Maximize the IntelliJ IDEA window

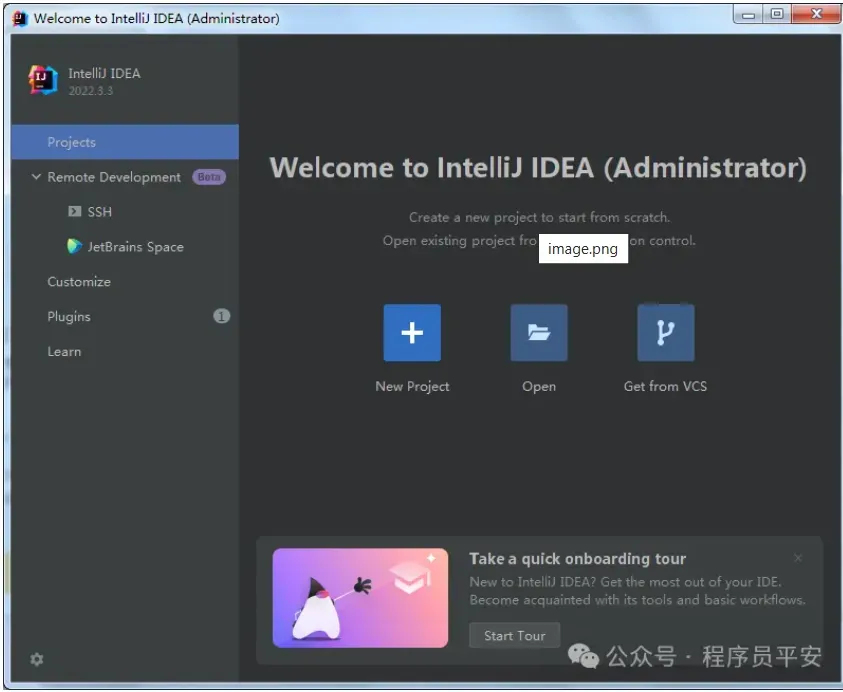[777, 15]
